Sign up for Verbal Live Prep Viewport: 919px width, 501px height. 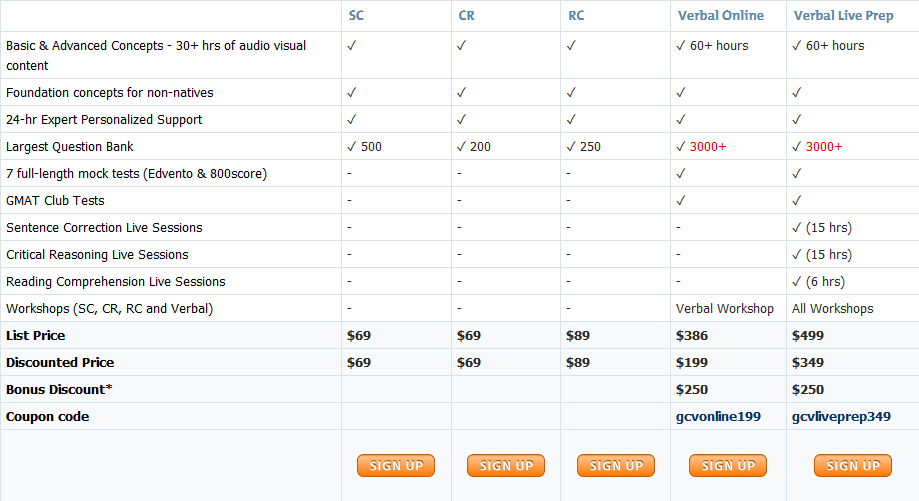(853, 465)
